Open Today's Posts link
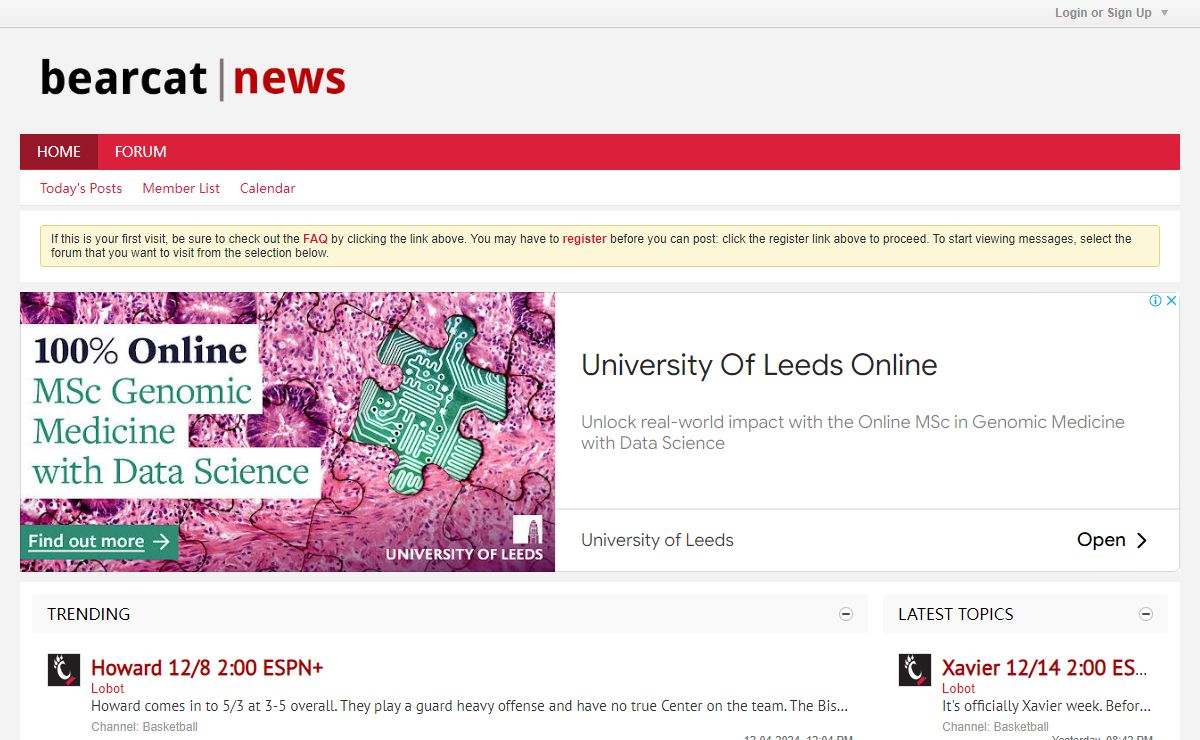The height and width of the screenshot is (740, 1200). pyautogui.click(x=81, y=188)
